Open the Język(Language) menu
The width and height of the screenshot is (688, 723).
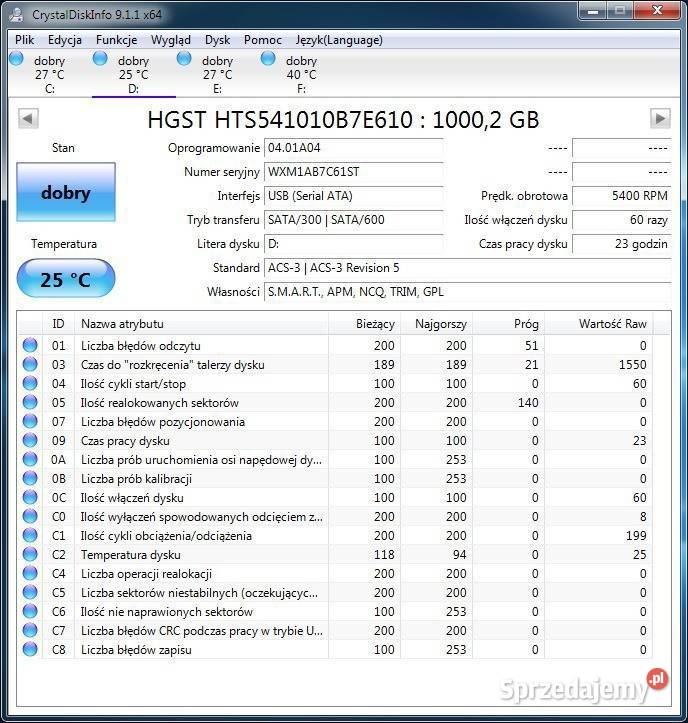pyautogui.click(x=339, y=40)
